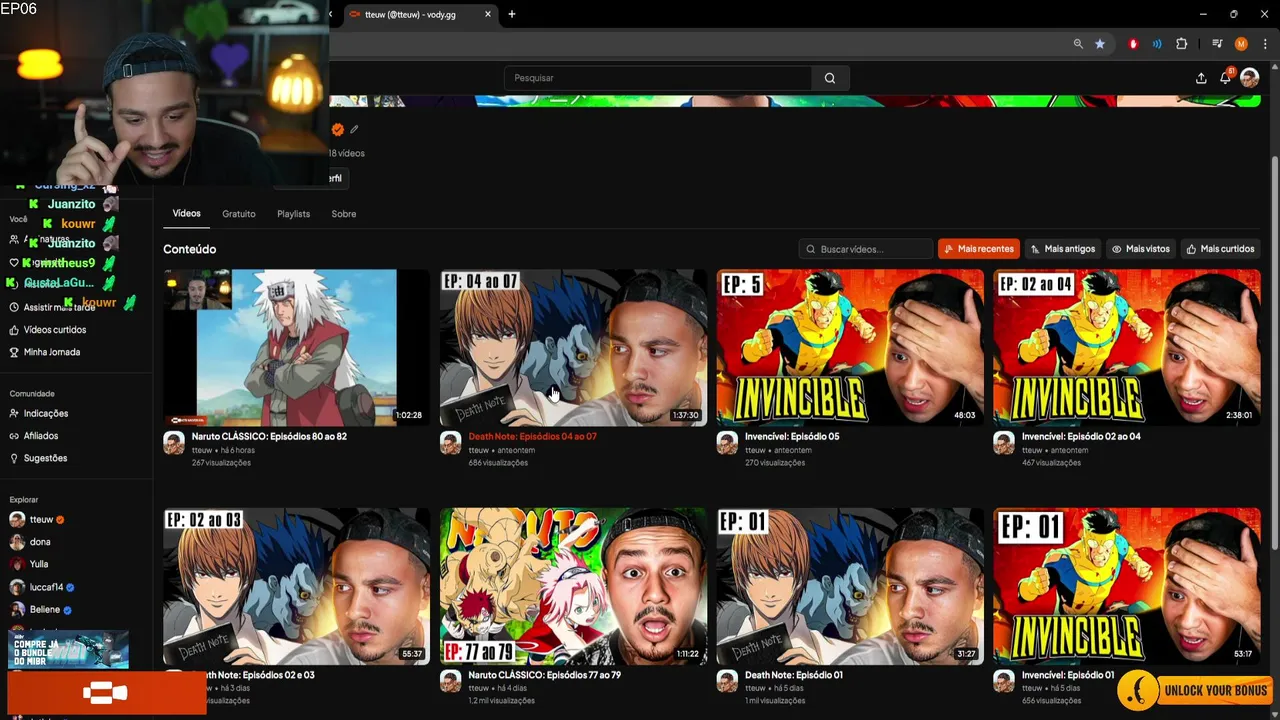Click the Pesquisar search field

(x=658, y=78)
